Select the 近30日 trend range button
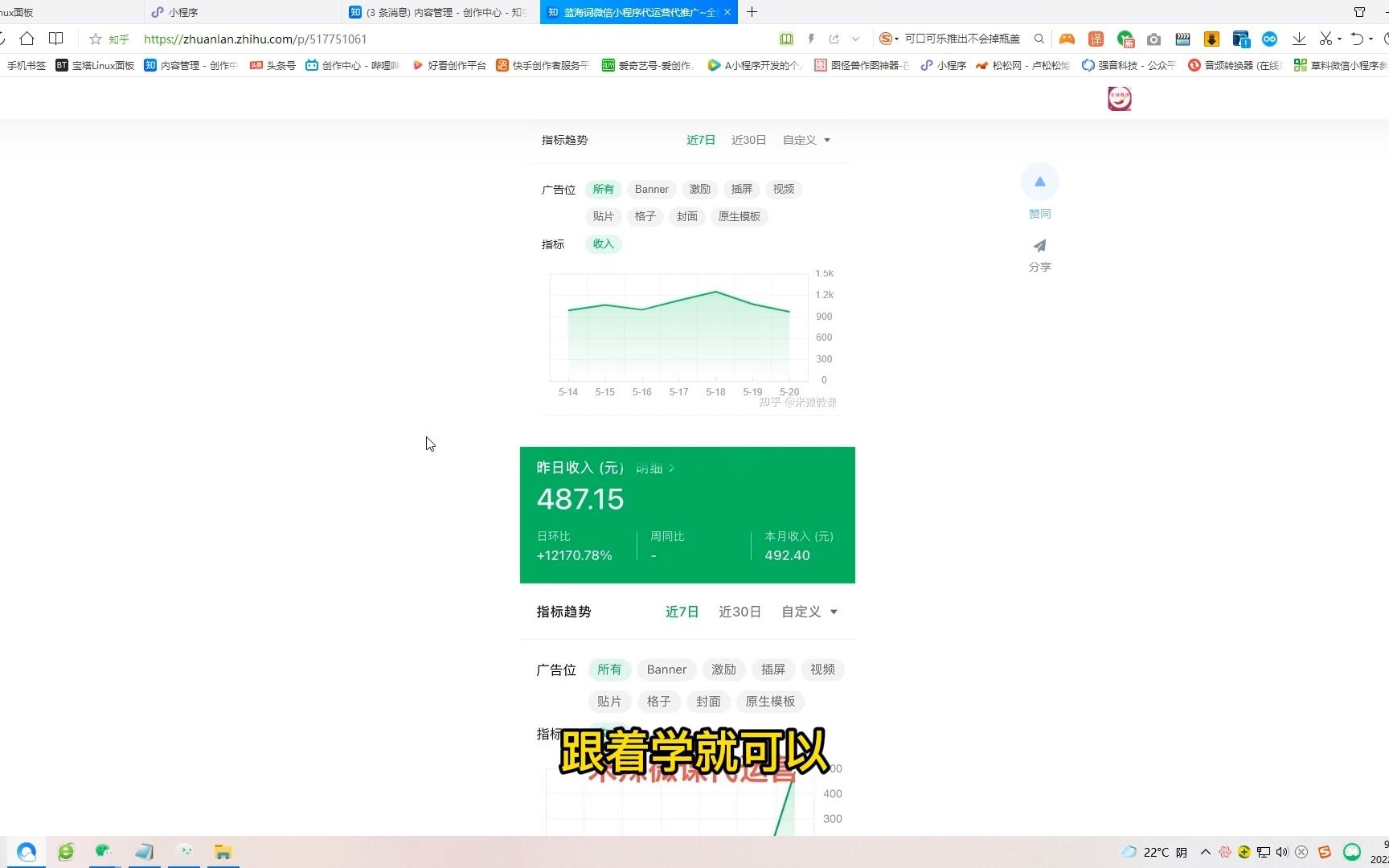Image resolution: width=1389 pixels, height=868 pixels. click(748, 139)
